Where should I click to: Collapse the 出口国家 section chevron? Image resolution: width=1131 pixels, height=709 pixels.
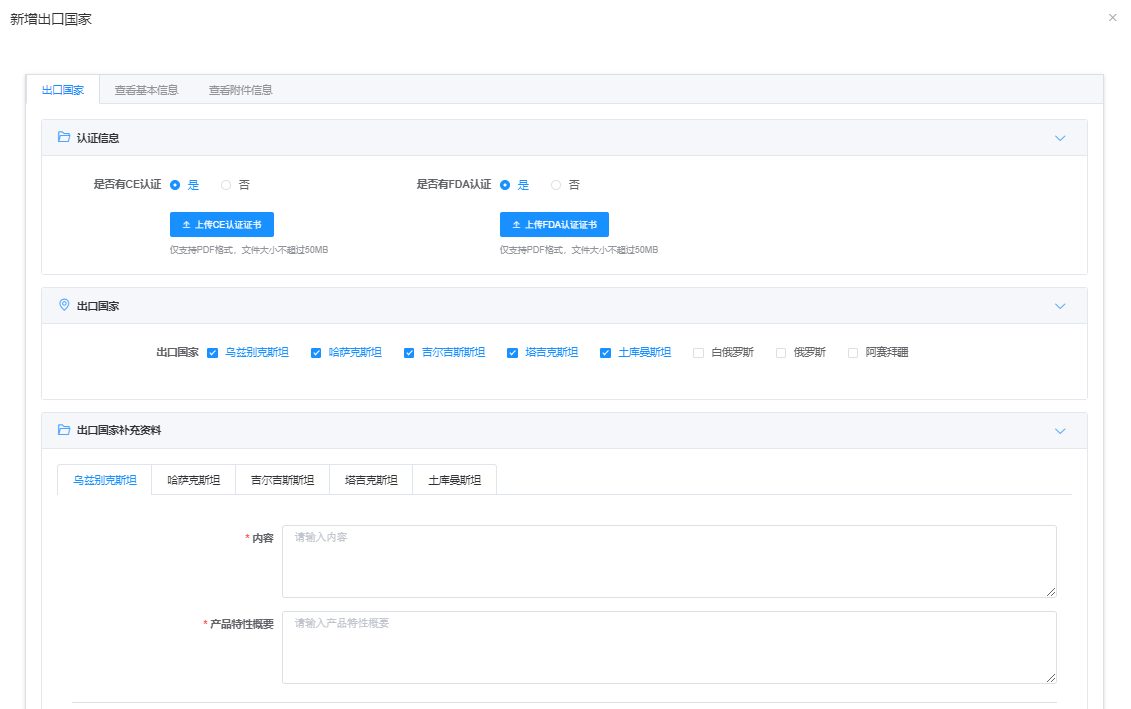(x=1060, y=306)
